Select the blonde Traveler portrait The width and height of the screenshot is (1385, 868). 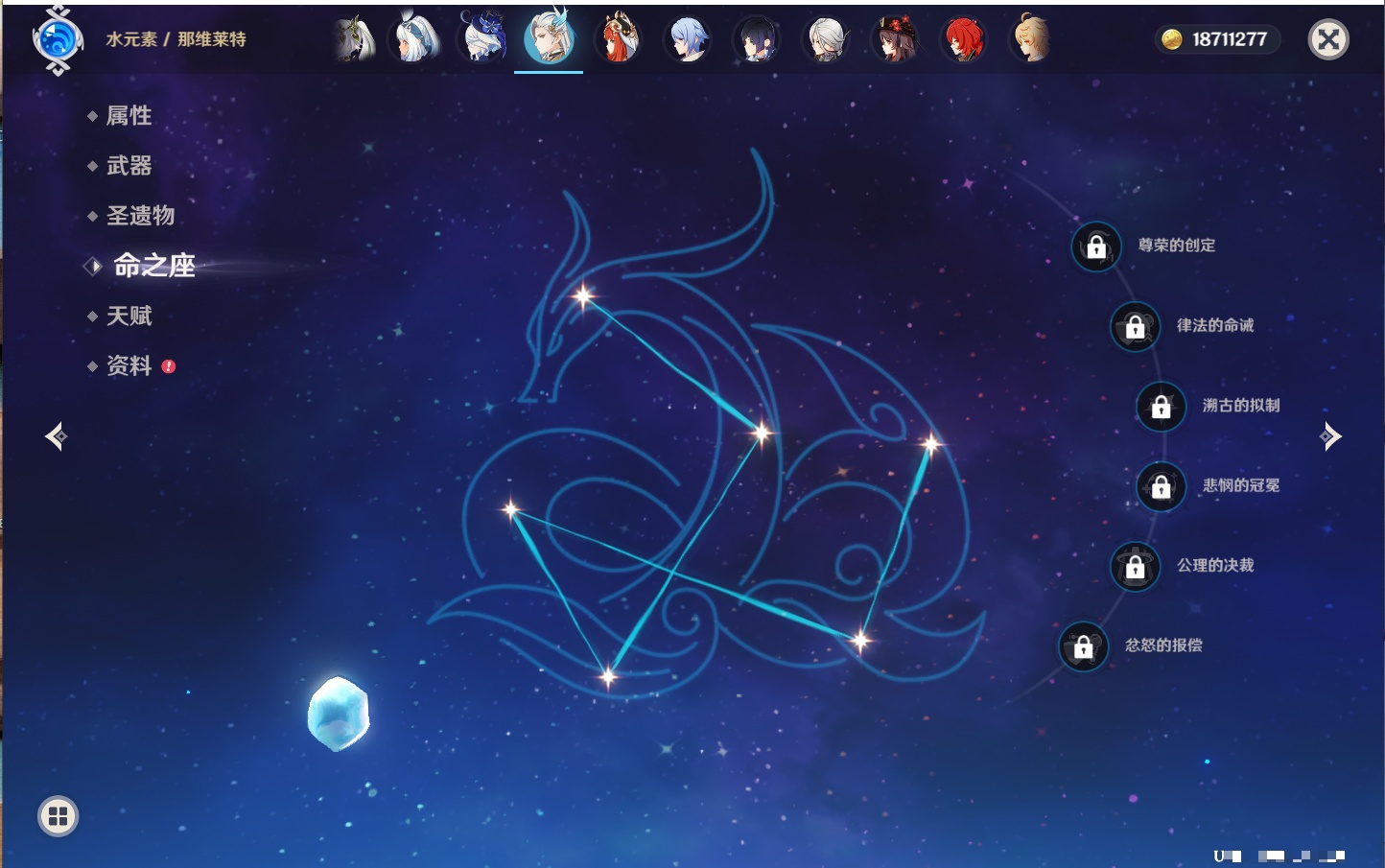pos(1031,40)
